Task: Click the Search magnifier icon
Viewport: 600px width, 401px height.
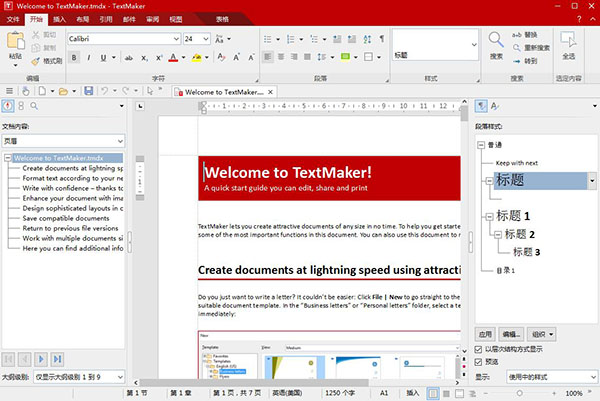Action: click(x=496, y=39)
